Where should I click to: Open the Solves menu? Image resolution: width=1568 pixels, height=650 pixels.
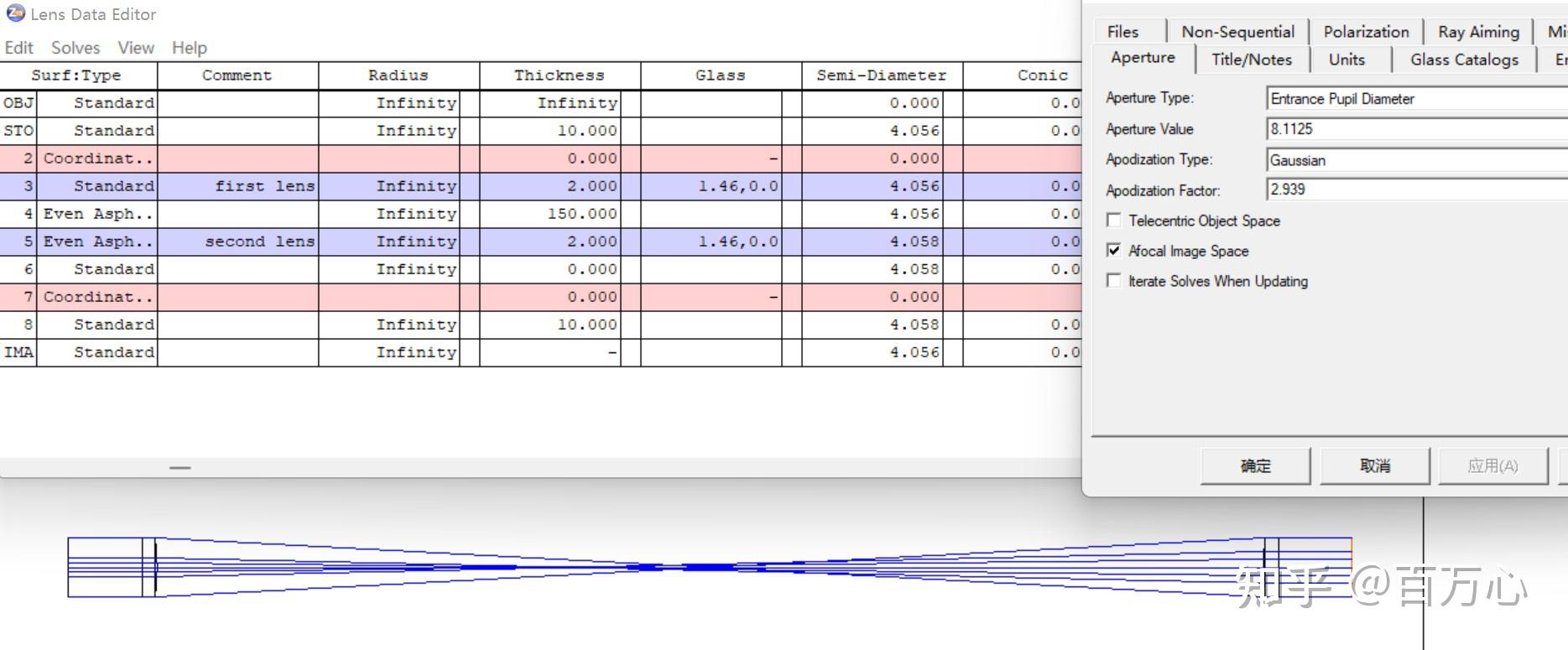coord(76,48)
